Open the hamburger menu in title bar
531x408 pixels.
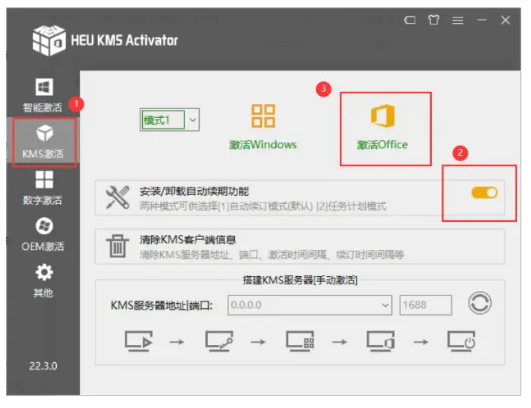458,21
